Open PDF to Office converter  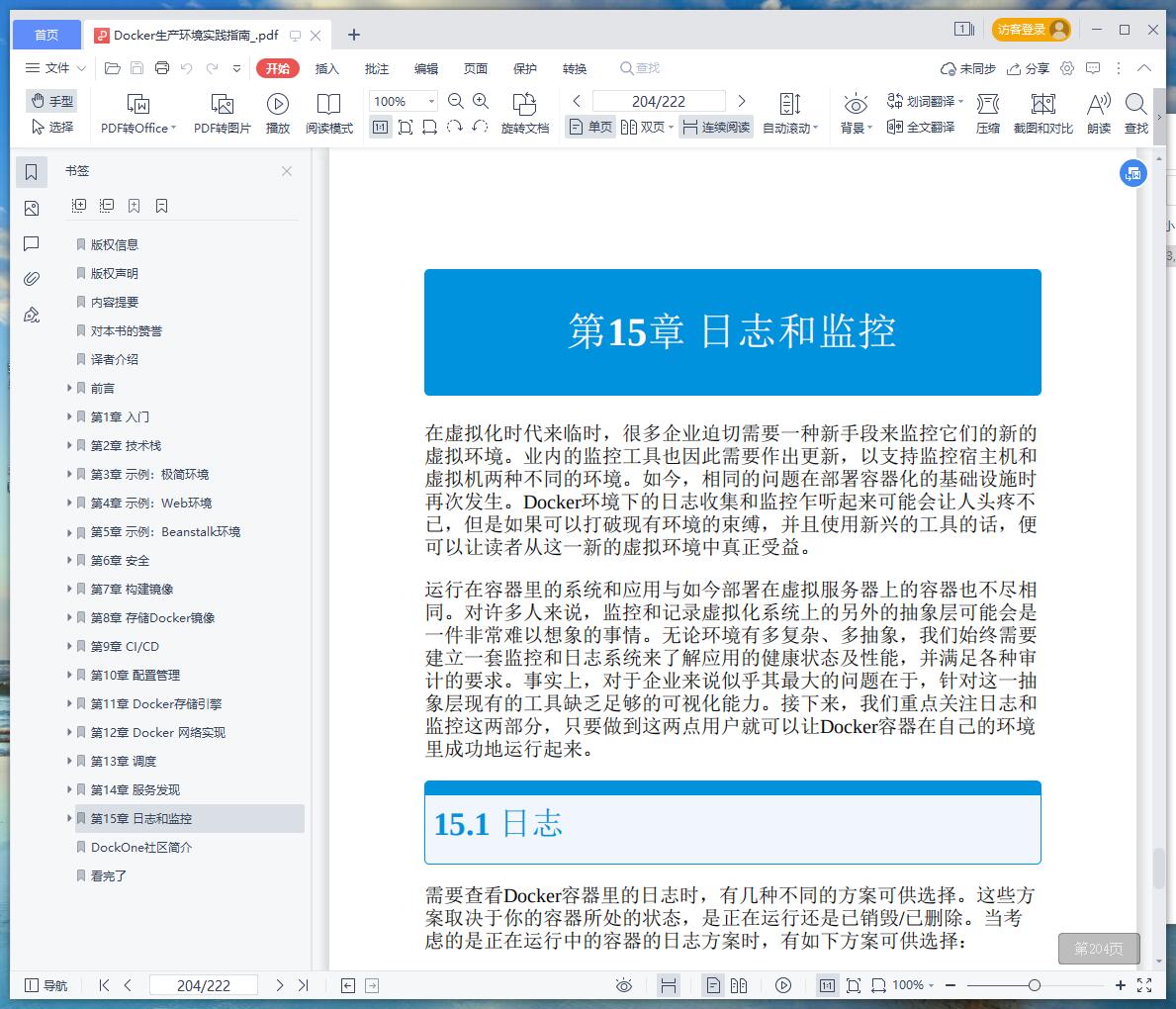138,114
